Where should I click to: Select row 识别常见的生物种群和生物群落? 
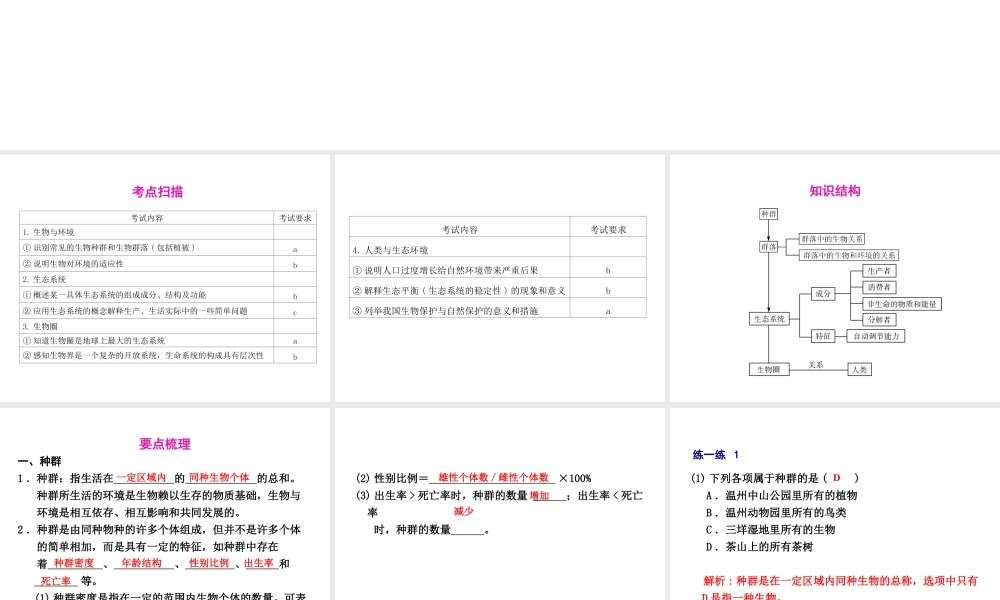point(168,247)
